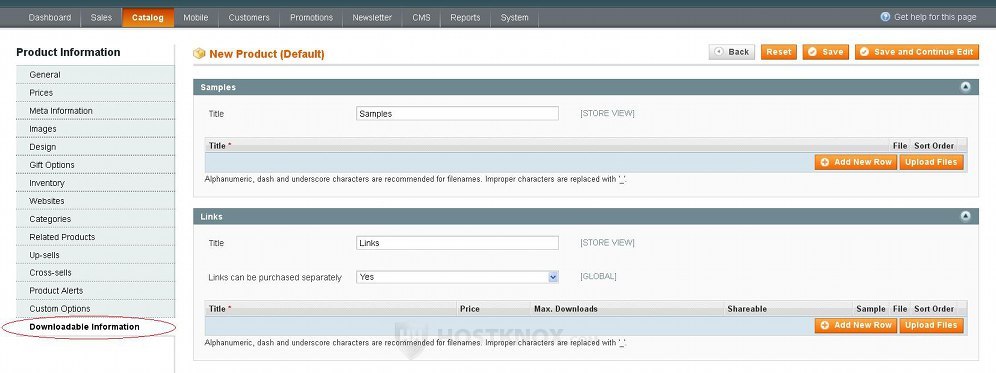The image size is (996, 373).
Task: Collapse the Links section arrow
Action: tap(966, 217)
